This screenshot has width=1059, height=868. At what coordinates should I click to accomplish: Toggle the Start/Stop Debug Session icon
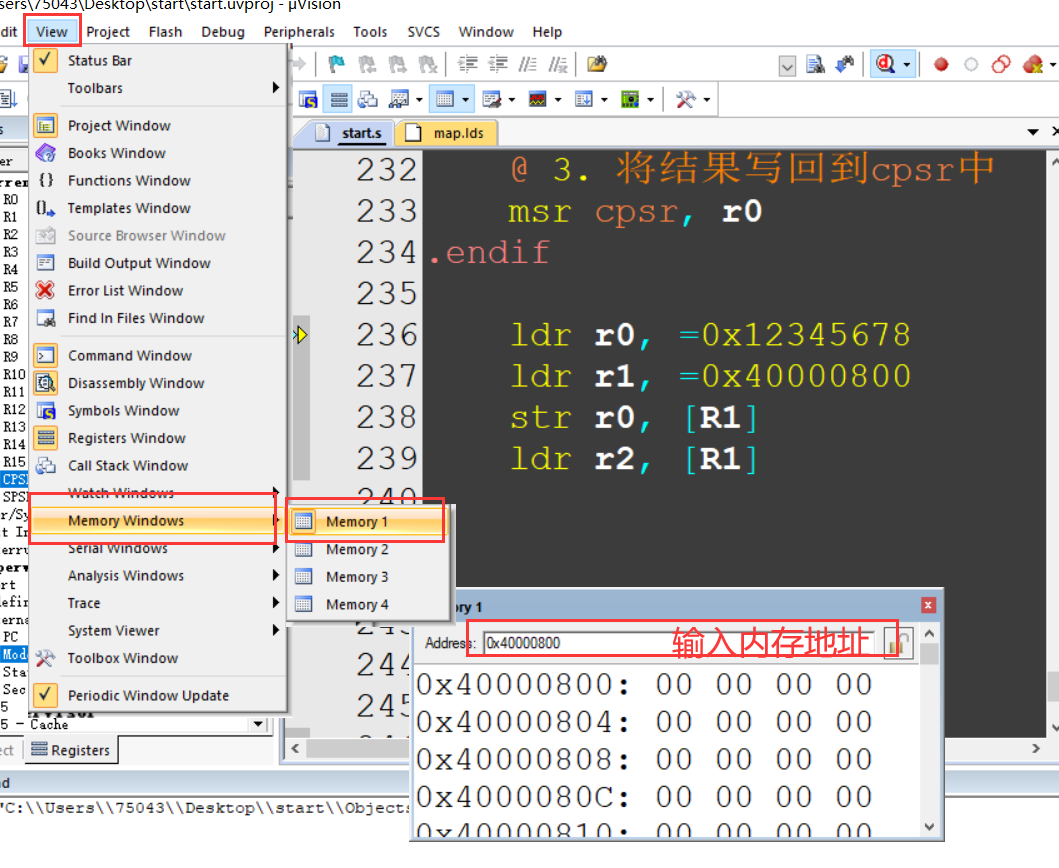coord(885,64)
